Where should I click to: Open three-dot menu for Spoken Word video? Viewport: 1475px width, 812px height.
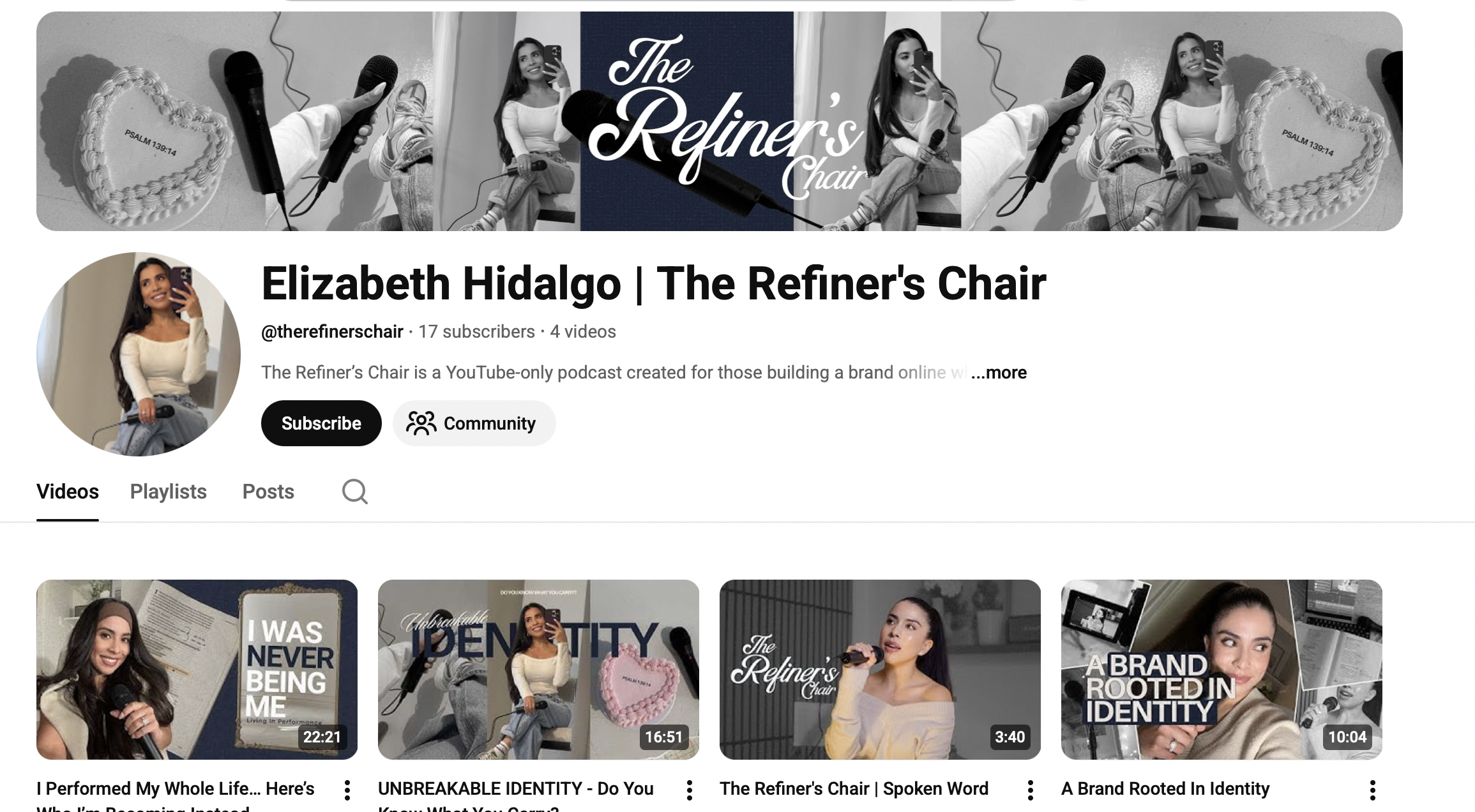(x=1030, y=790)
